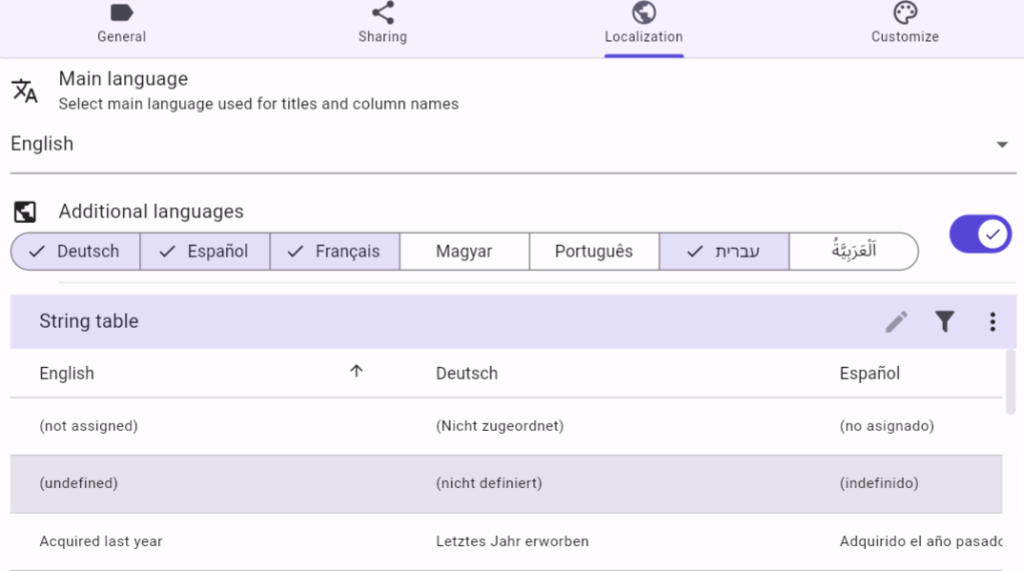Expand the Main language dropdown arrow
The image size is (1024, 571).
(1002, 145)
